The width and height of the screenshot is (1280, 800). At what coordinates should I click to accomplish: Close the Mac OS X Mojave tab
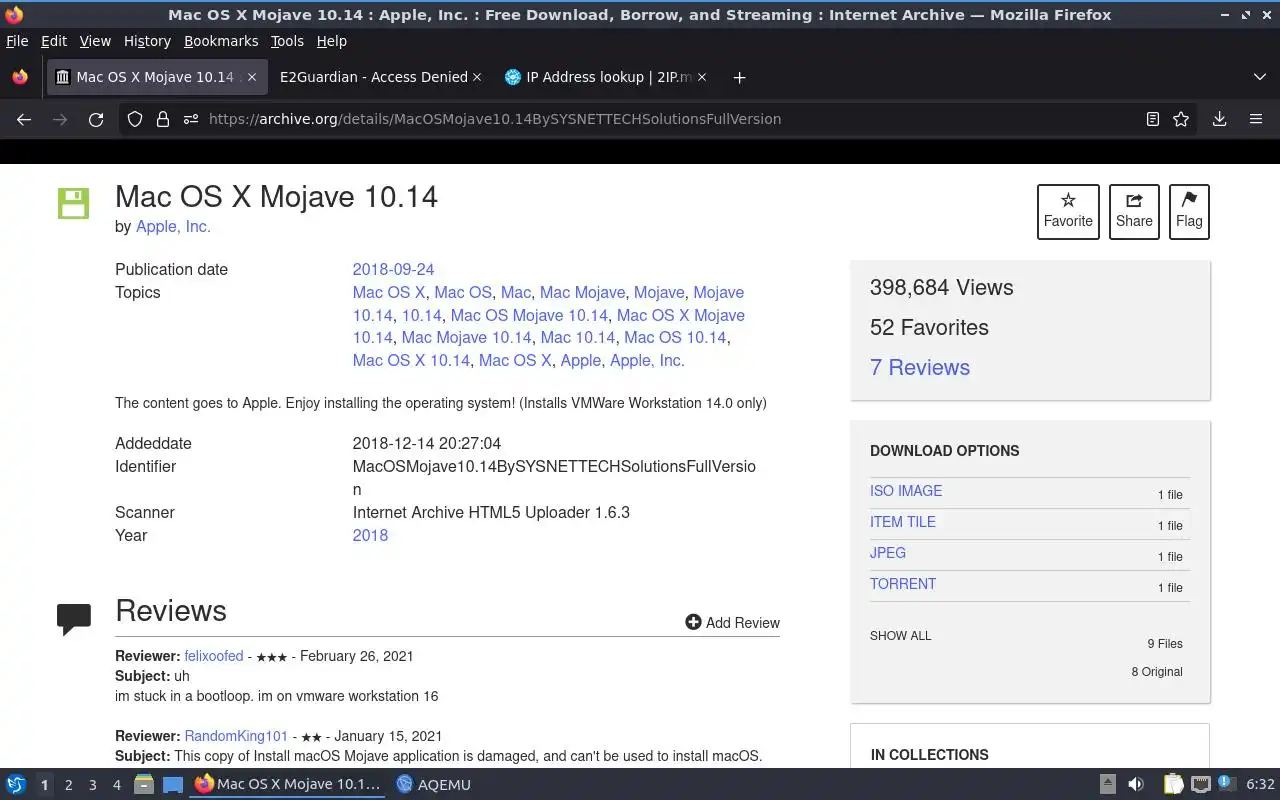(252, 77)
